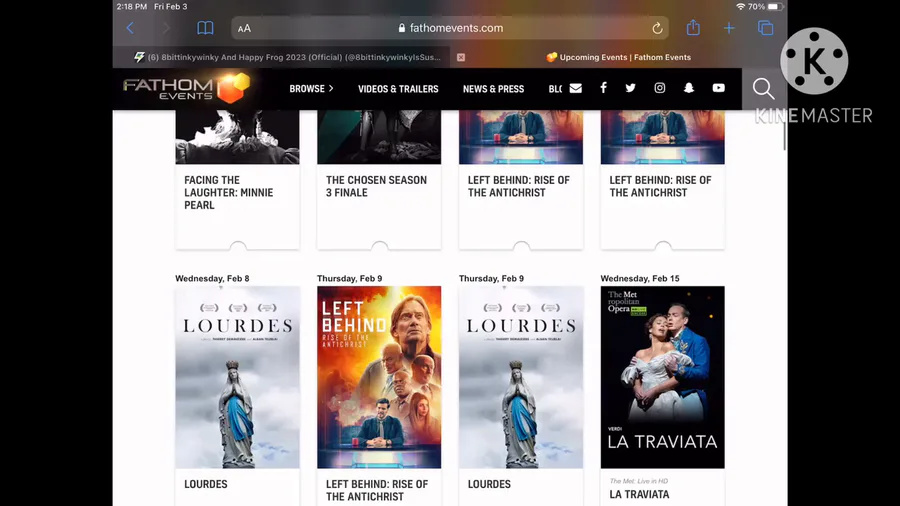Open the Instagram icon link
This screenshot has width=900, height=506.
click(x=660, y=88)
